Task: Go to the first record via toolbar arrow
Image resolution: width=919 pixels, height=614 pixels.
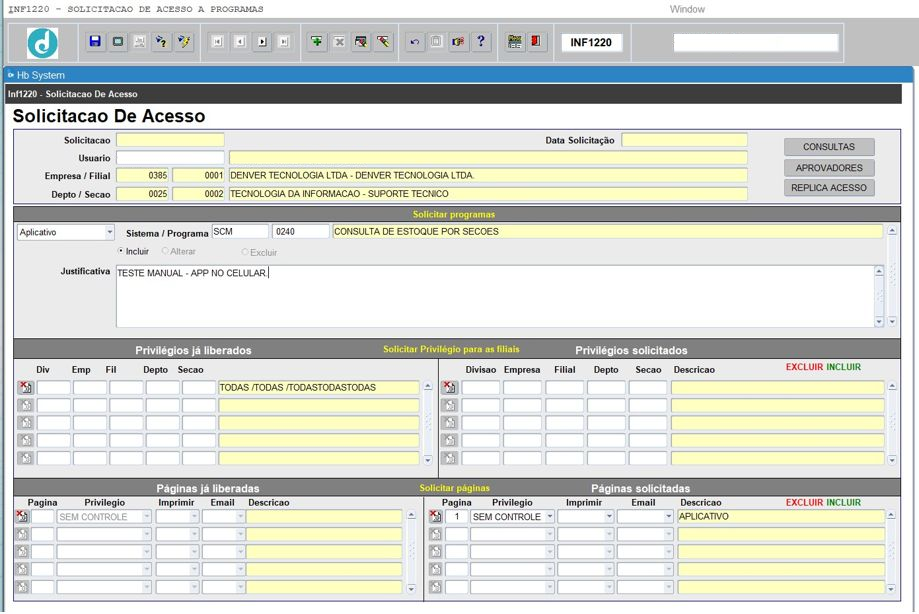Action: pyautogui.click(x=217, y=42)
